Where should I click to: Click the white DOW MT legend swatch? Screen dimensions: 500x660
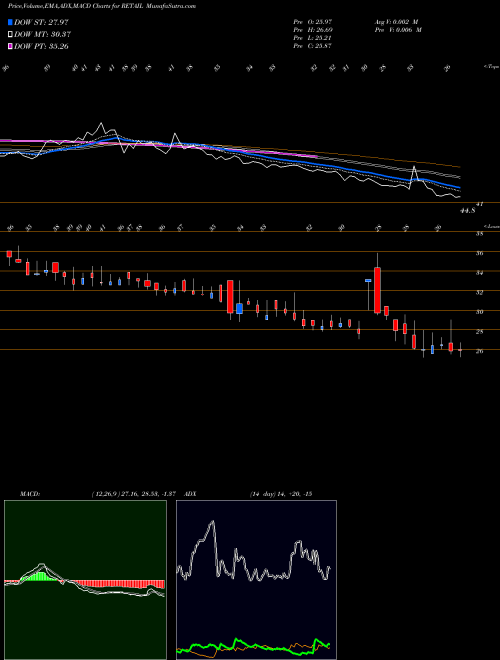coord(10,34)
